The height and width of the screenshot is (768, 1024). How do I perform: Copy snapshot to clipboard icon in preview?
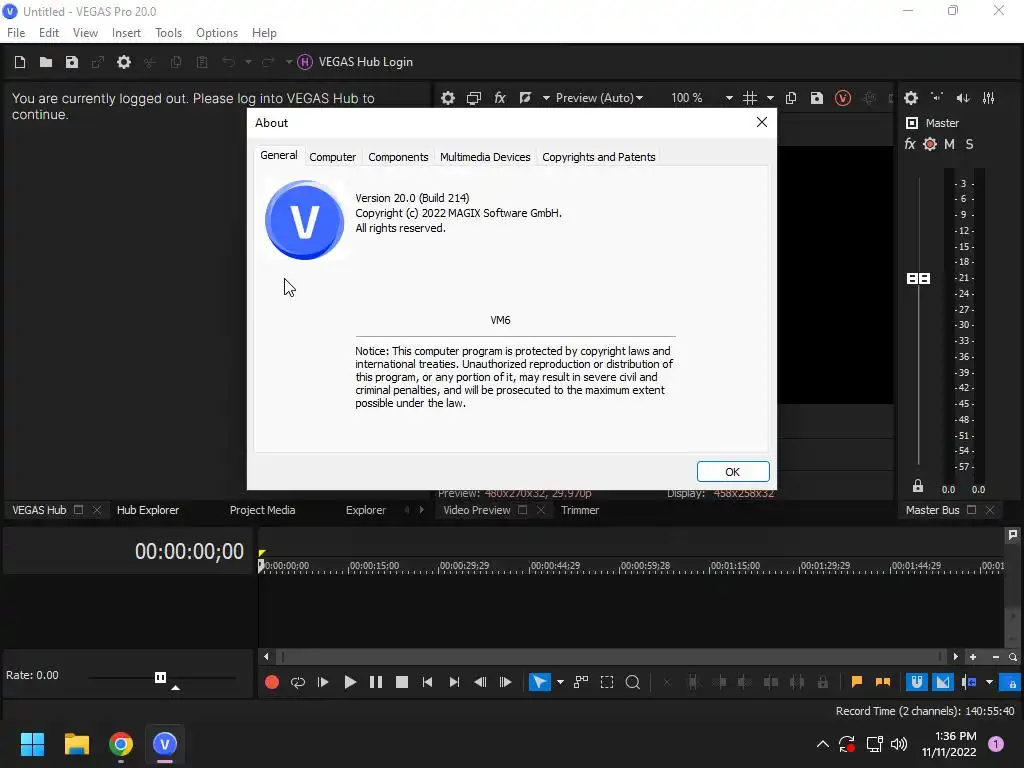791,98
